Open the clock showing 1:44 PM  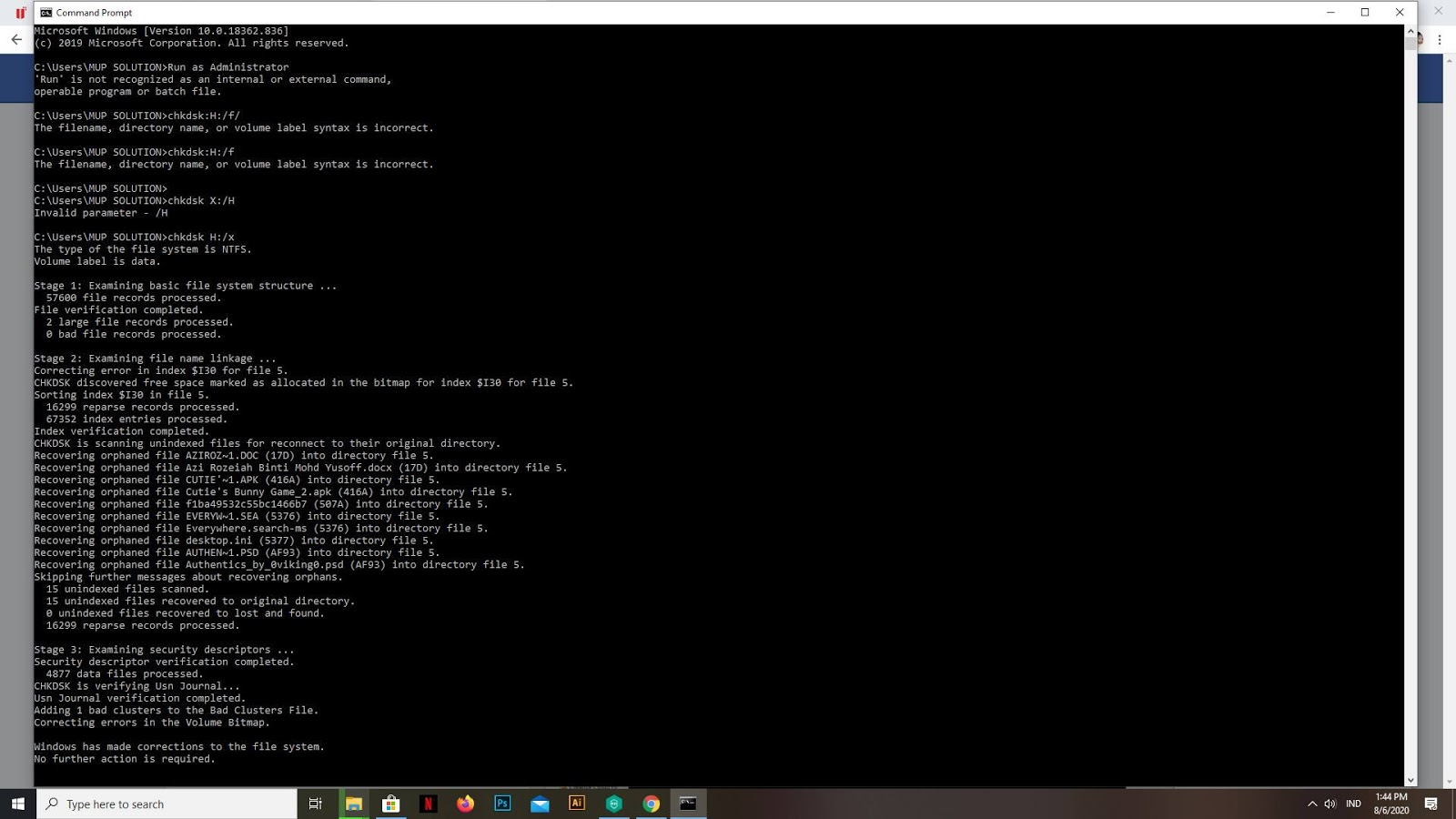[1391, 804]
